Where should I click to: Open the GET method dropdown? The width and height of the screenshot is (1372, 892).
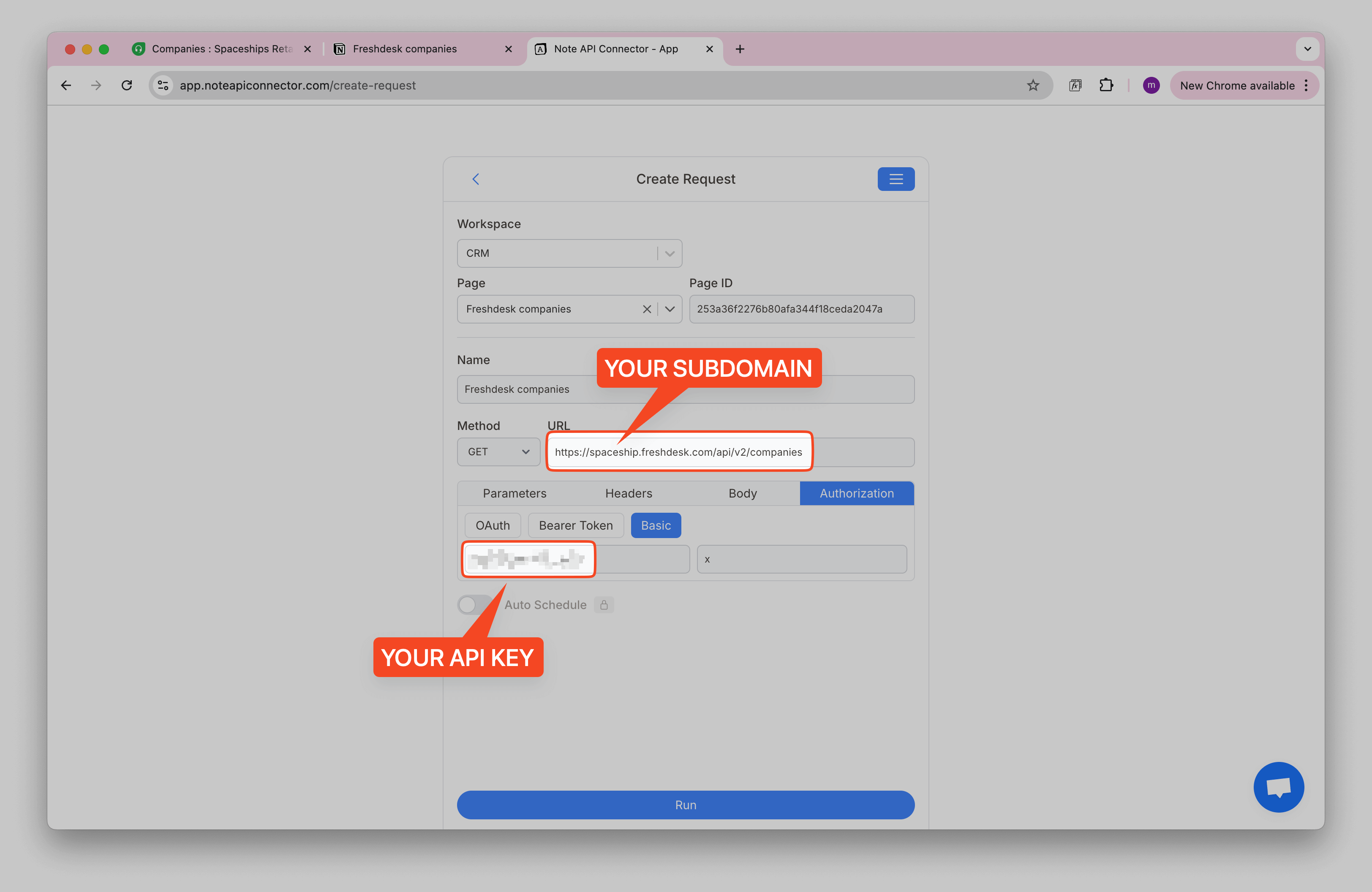(498, 452)
